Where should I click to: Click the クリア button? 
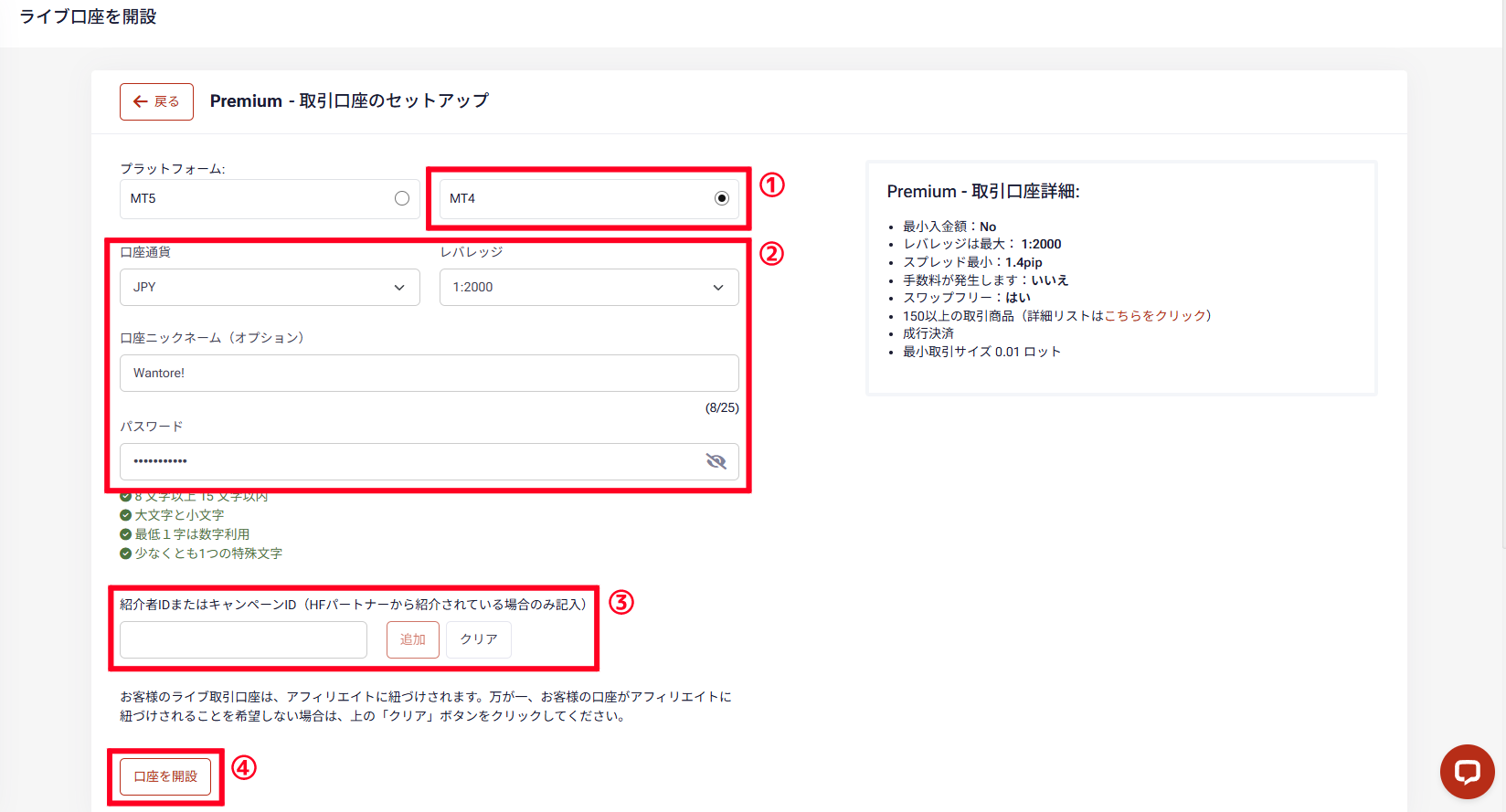pyautogui.click(x=479, y=639)
